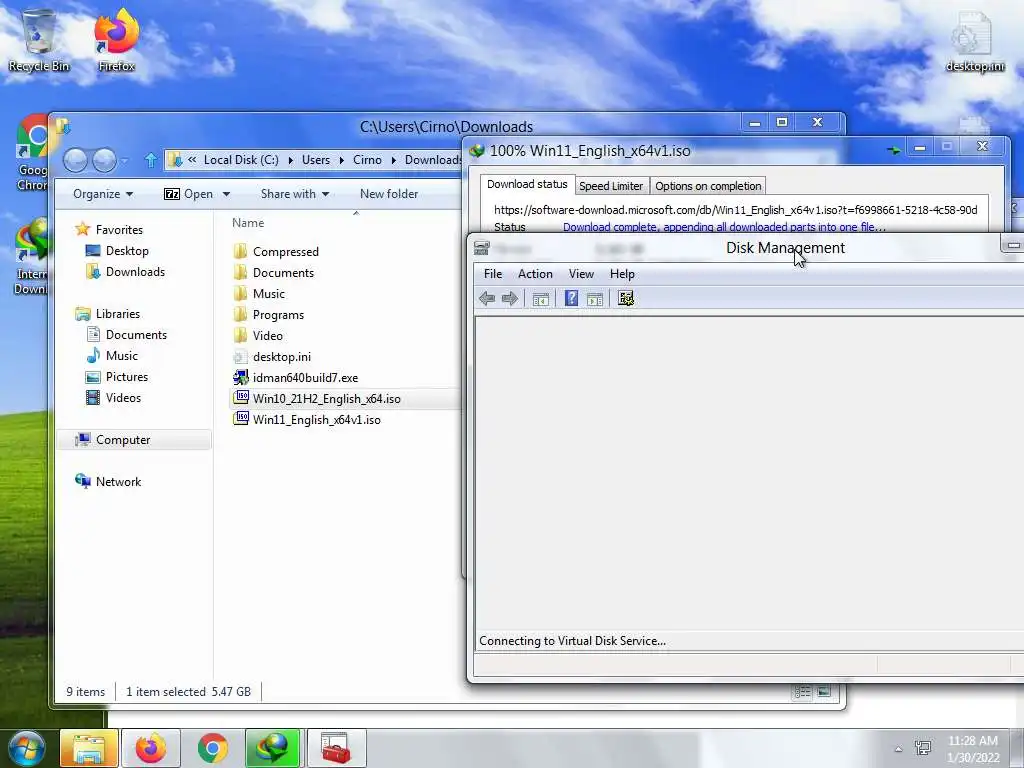
Task: Switch to Internet Download Manager taskbar button
Action: tap(273, 748)
